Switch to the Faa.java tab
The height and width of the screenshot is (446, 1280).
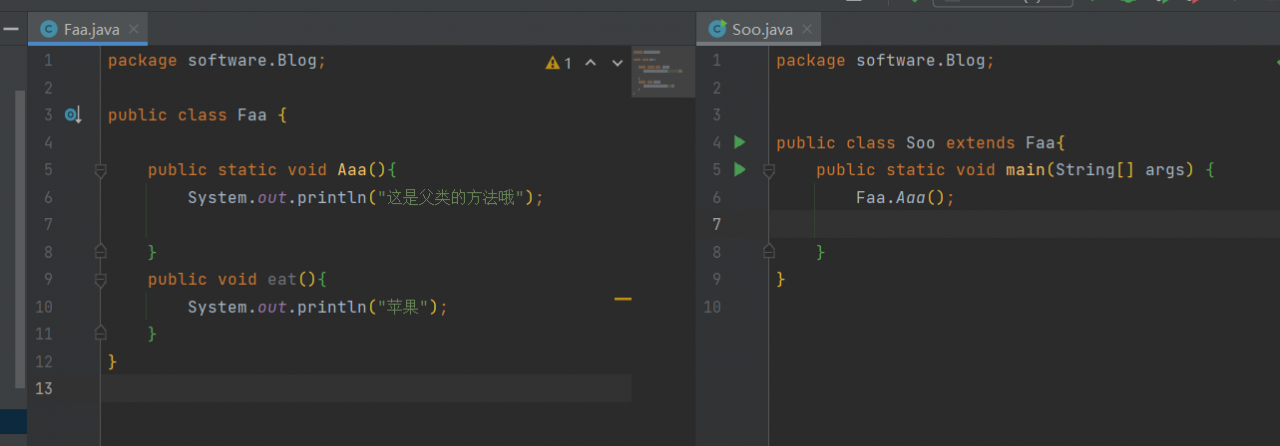tap(91, 29)
